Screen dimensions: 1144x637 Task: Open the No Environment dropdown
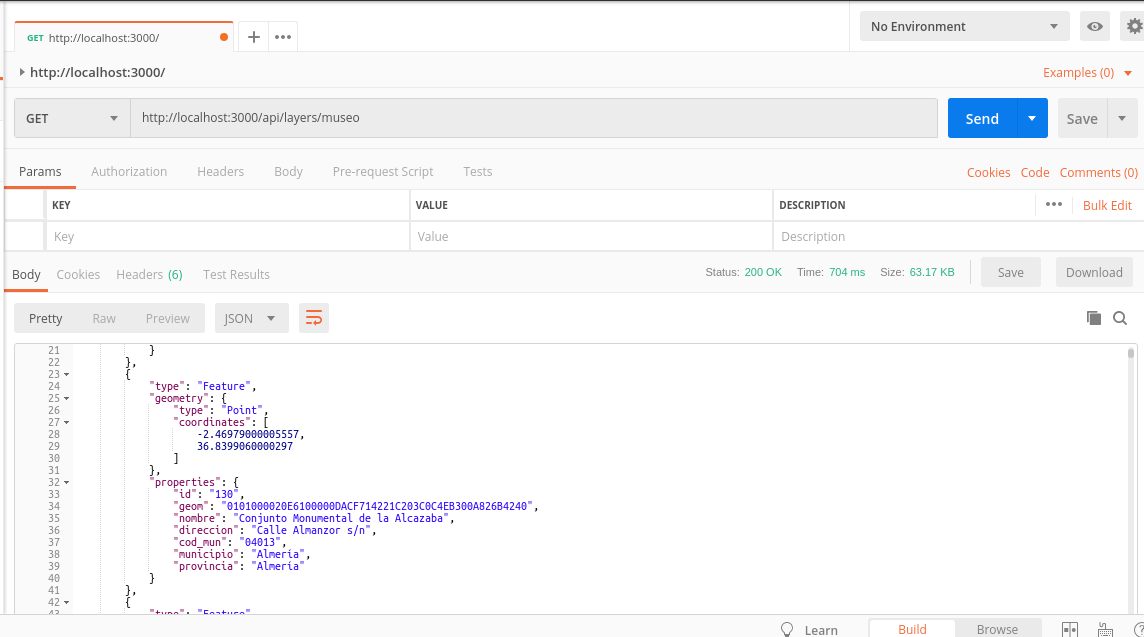(964, 27)
